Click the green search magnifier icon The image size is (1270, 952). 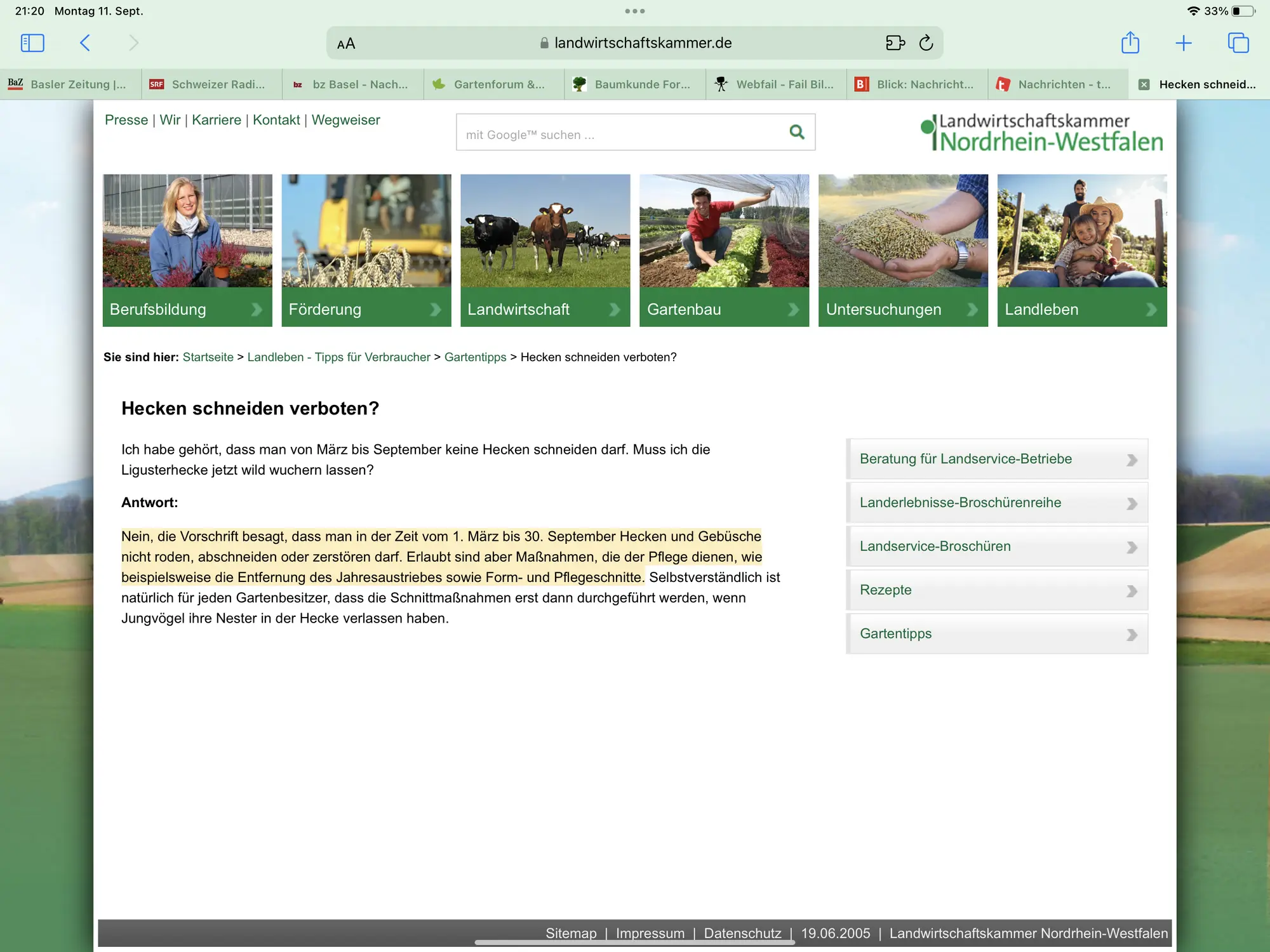click(x=796, y=132)
